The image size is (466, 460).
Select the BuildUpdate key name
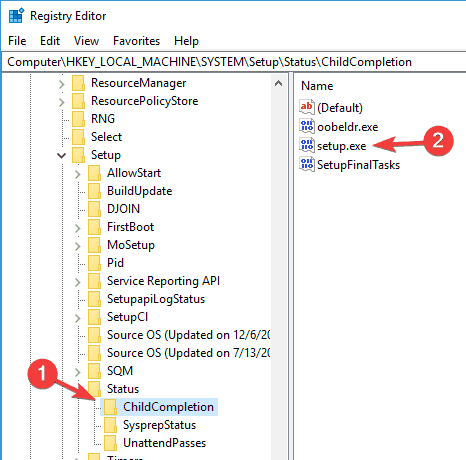pos(139,191)
